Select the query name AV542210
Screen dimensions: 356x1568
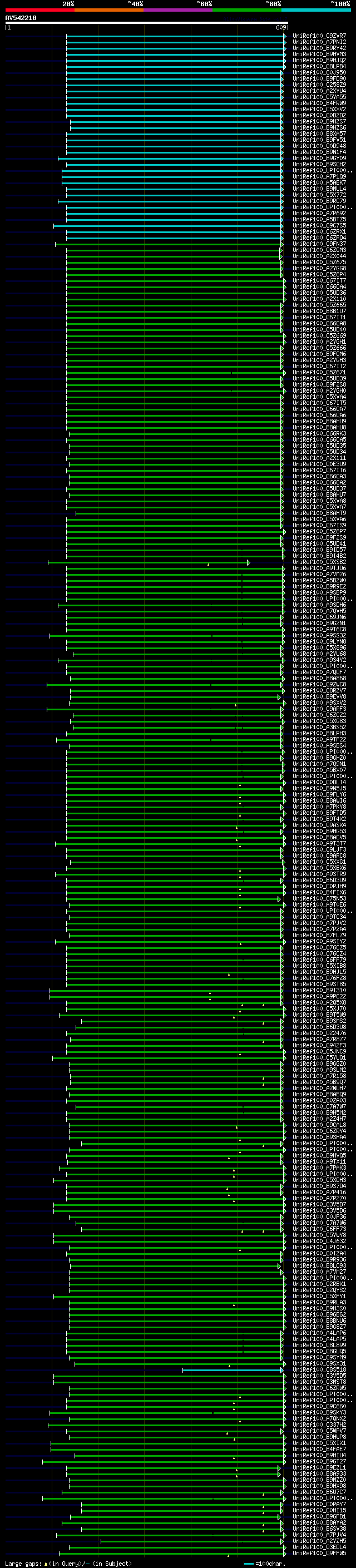click(x=21, y=18)
